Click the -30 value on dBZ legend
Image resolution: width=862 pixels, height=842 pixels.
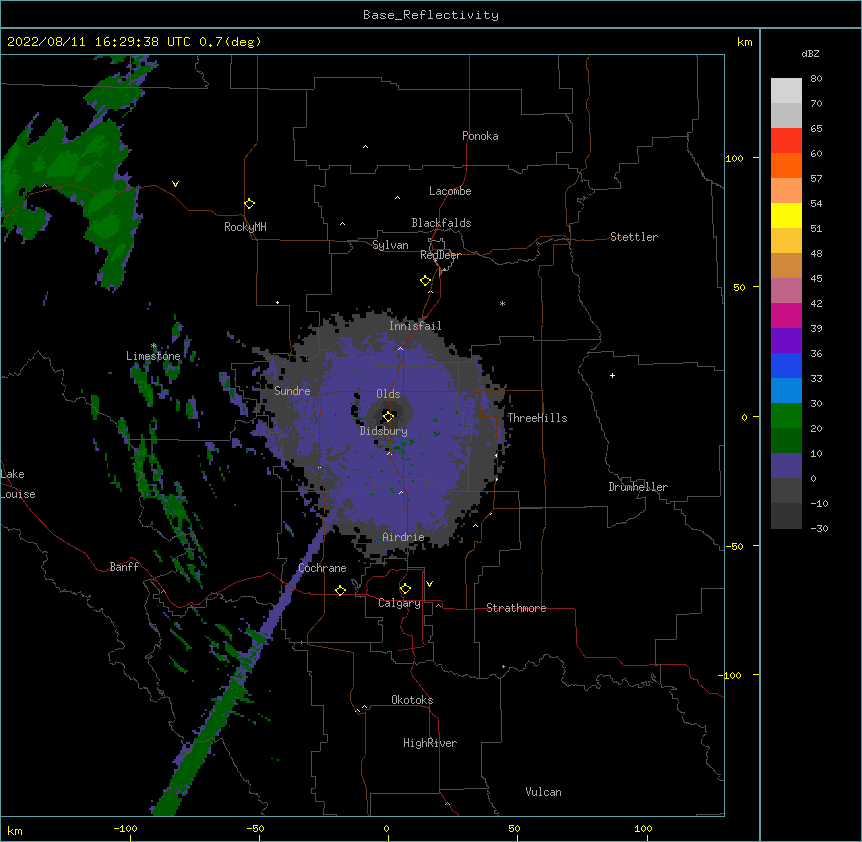[x=819, y=529]
